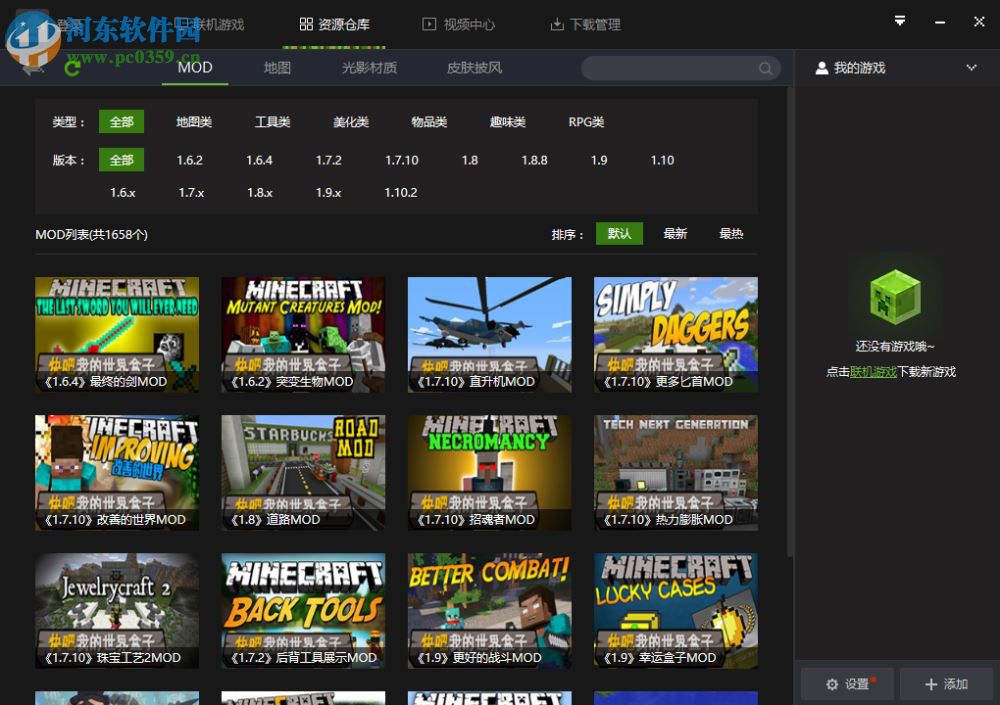Switch to 地图 sub-tab
Screen dimensions: 1000x705
(x=277, y=68)
